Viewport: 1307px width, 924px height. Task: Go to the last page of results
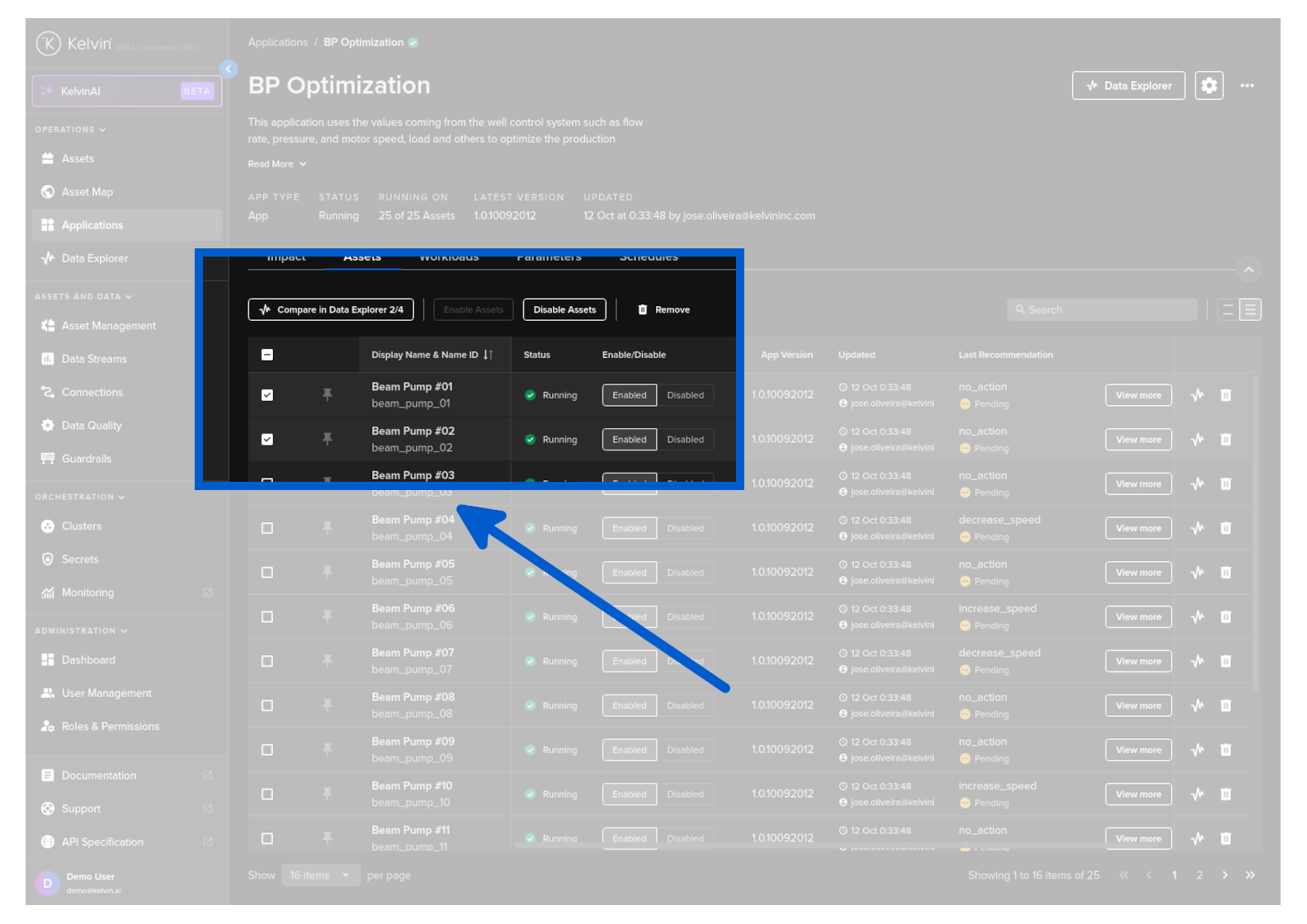pyautogui.click(x=1250, y=875)
